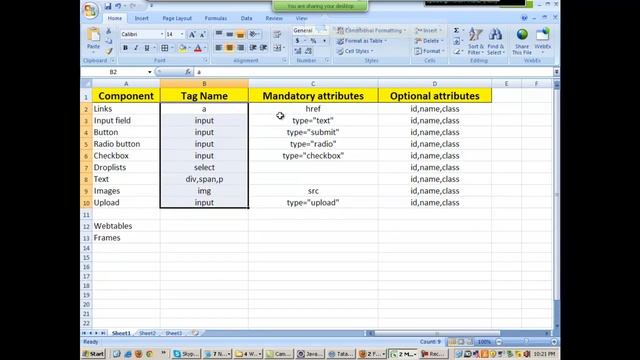Click the Windows Start button
The image size is (640, 360).
coord(93,354)
